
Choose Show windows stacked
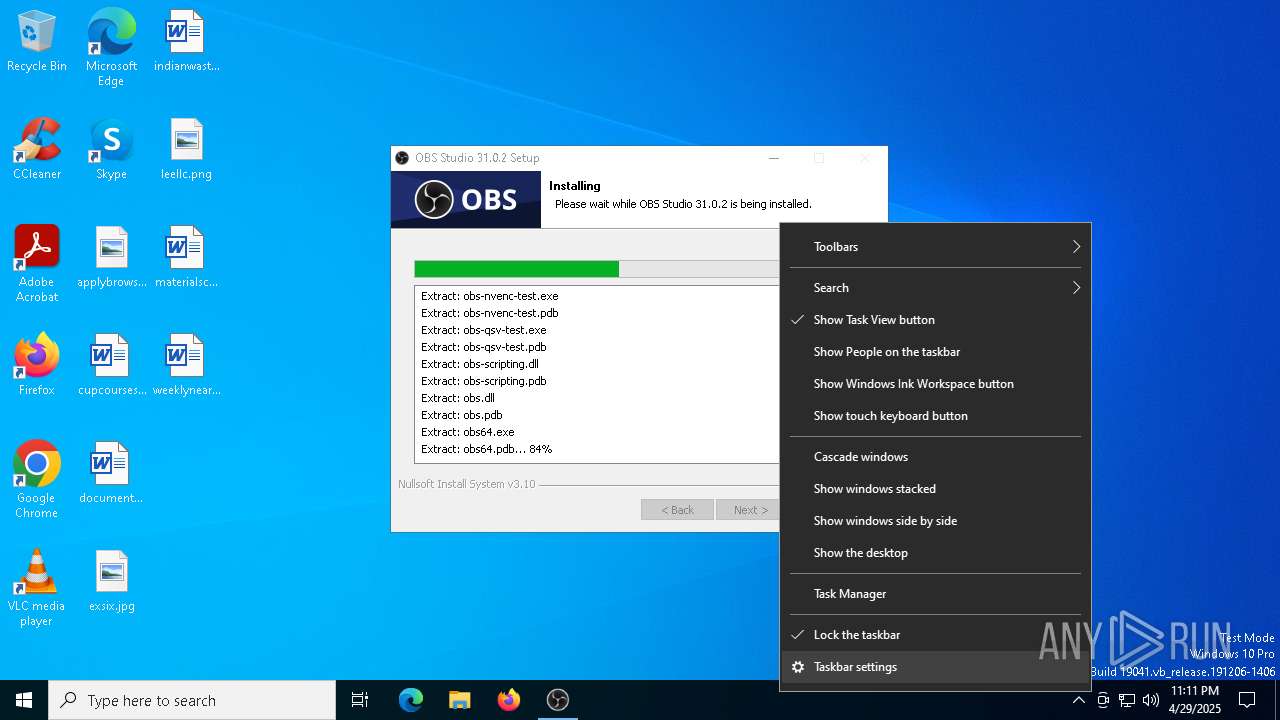click(935, 489)
